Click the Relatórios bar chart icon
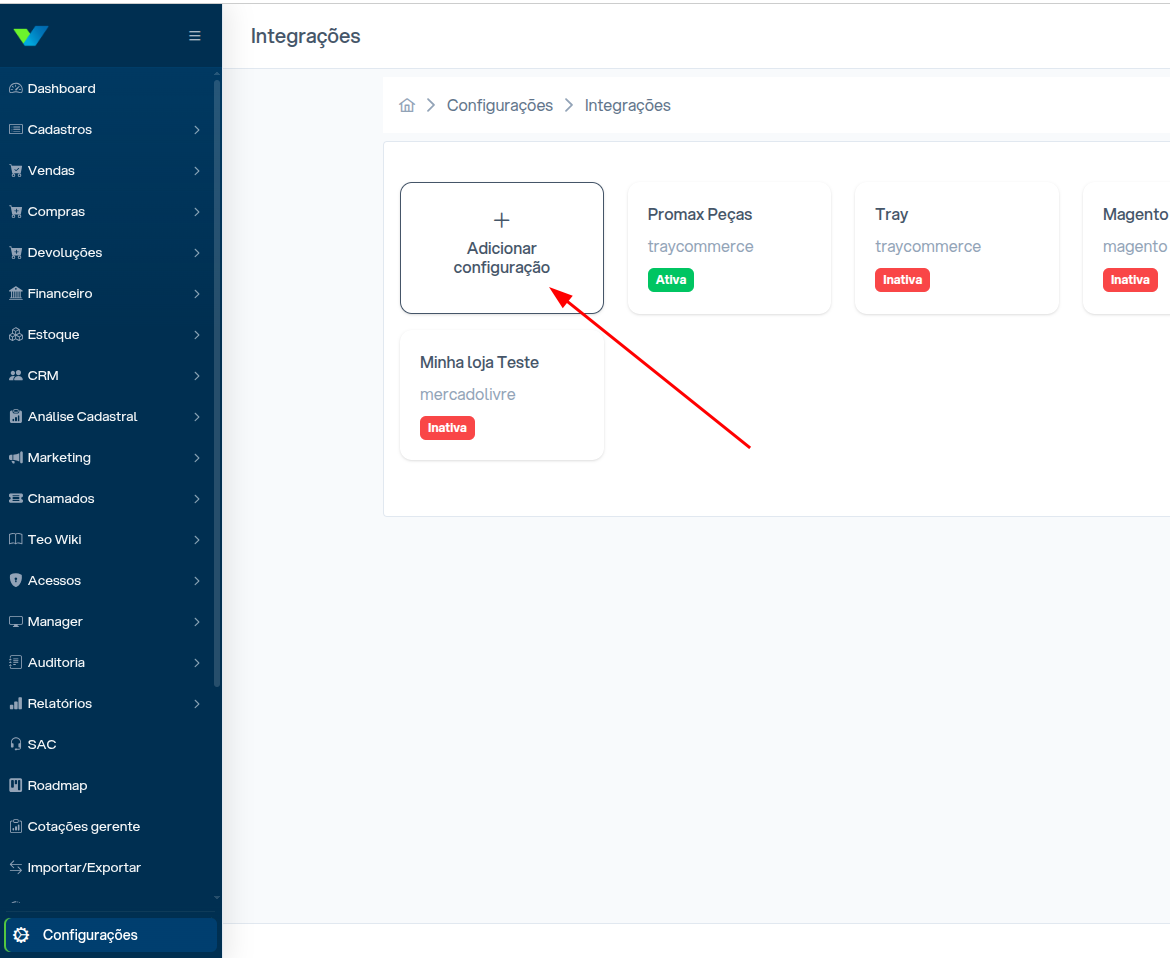The width and height of the screenshot is (1170, 958). [x=16, y=704]
